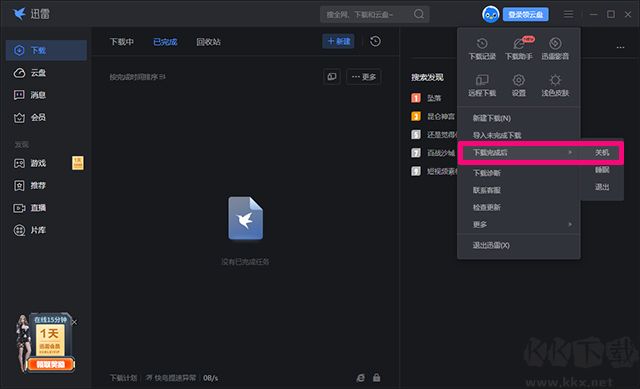Switch to the 下载中 tab
640x389 pixels.
click(x=122, y=42)
